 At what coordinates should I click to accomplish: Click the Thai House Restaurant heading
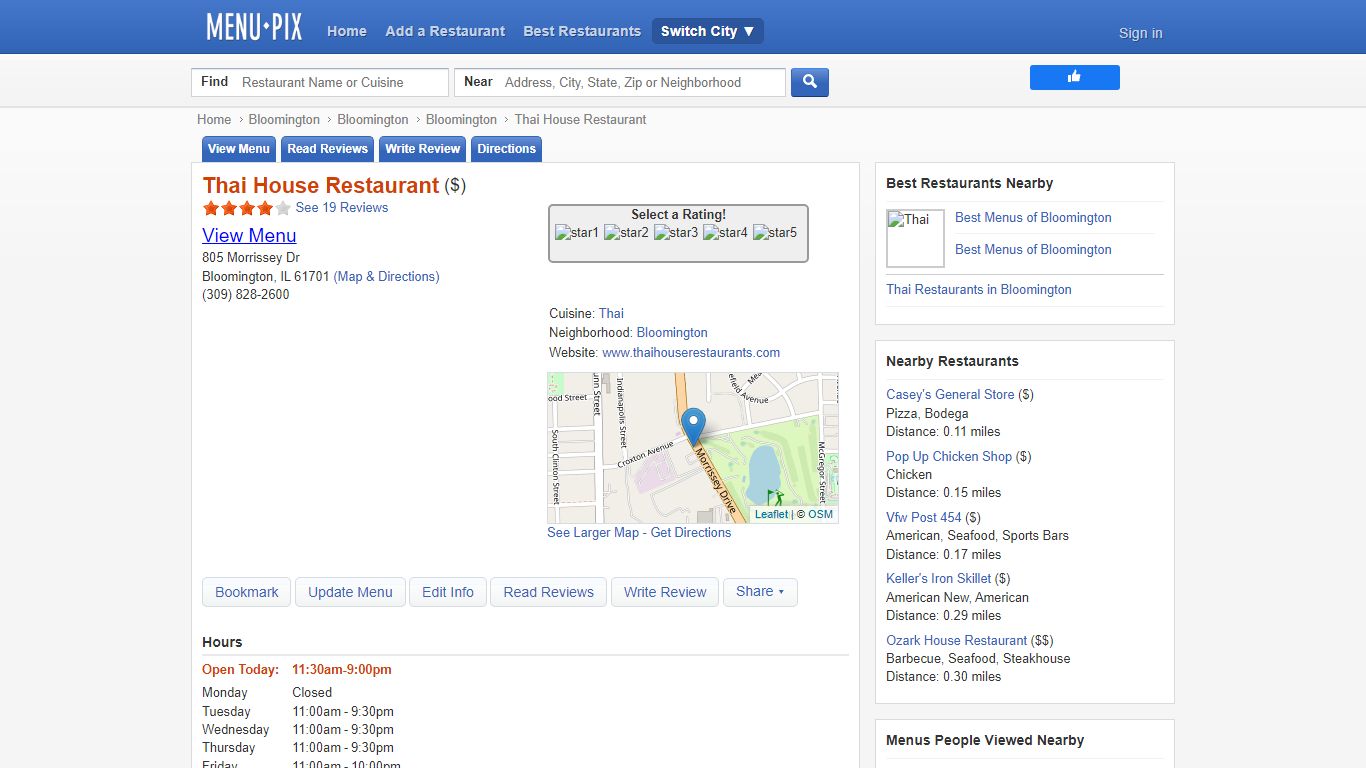tap(320, 186)
